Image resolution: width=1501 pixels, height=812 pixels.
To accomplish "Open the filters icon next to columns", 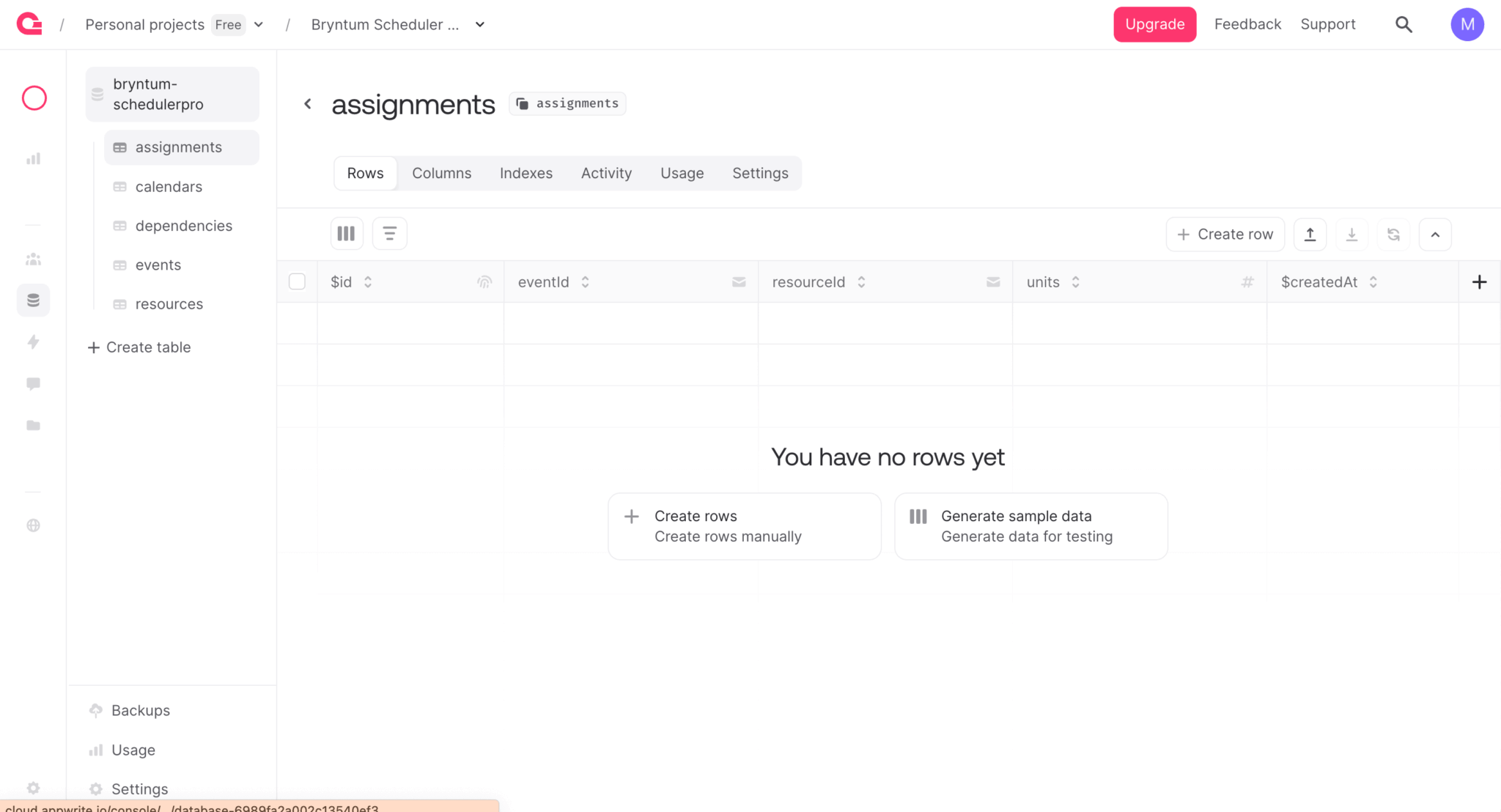I will (x=389, y=234).
